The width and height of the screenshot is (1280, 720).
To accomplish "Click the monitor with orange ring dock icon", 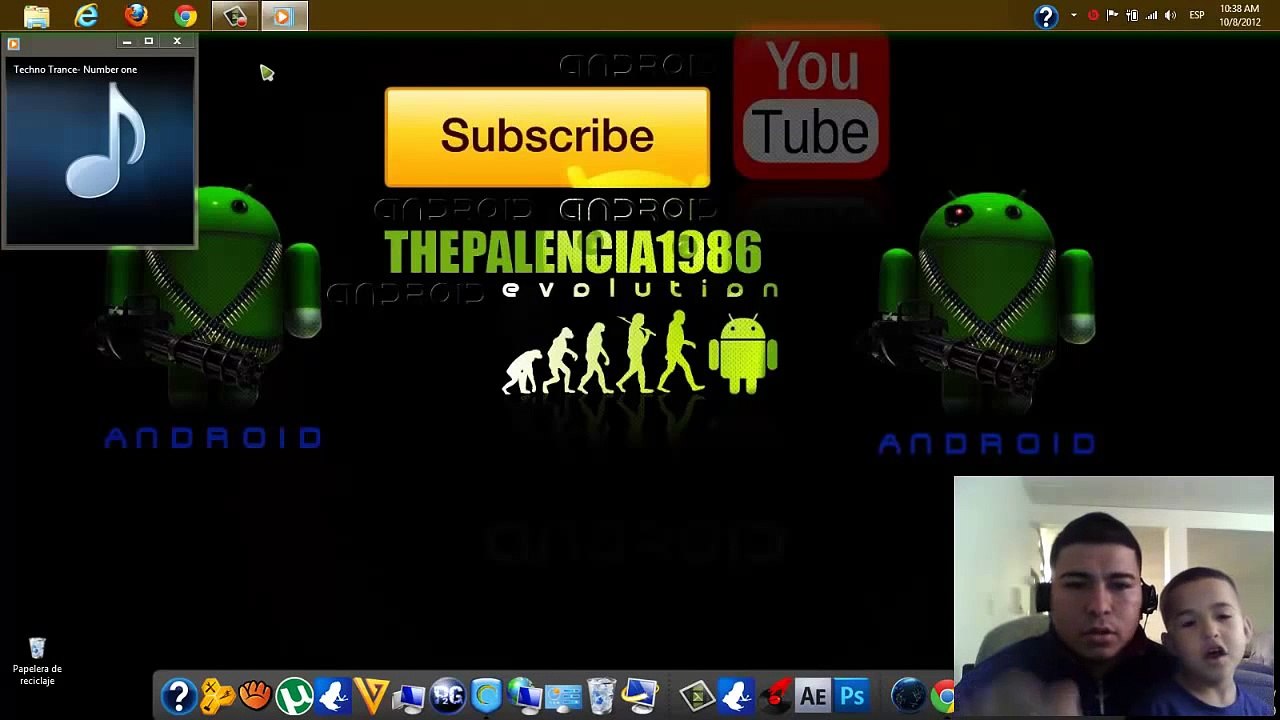I will tap(640, 696).
